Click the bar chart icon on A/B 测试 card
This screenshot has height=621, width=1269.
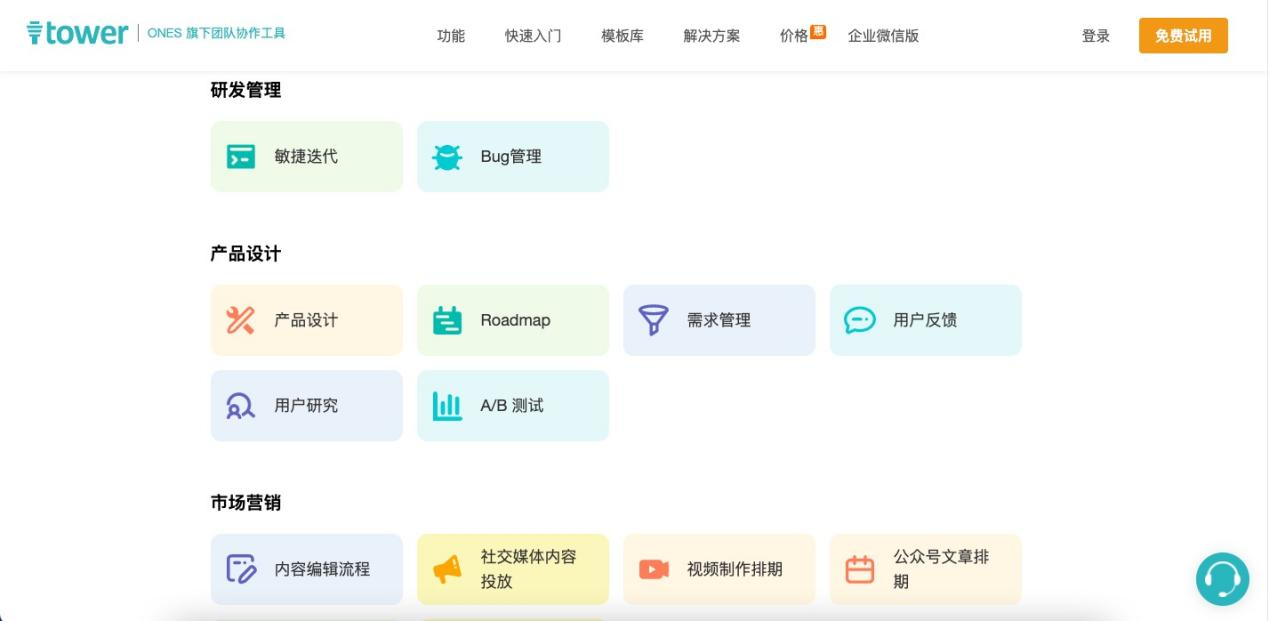click(x=447, y=406)
